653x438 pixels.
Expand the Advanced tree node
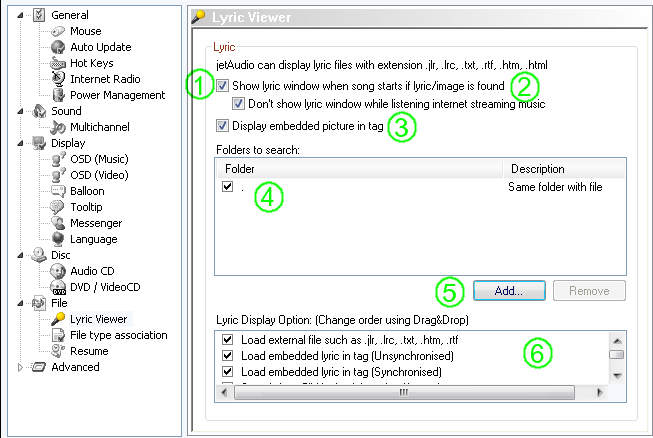tap(20, 367)
